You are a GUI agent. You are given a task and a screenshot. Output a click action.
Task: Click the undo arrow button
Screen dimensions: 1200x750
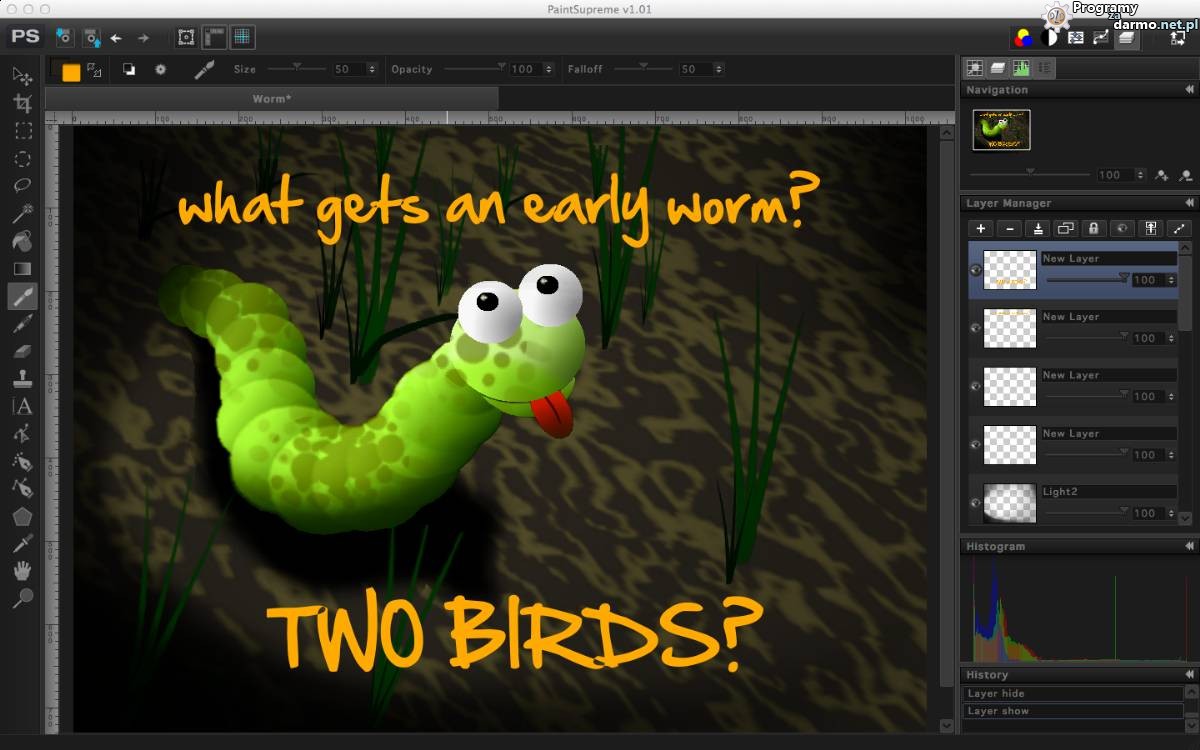pos(116,38)
